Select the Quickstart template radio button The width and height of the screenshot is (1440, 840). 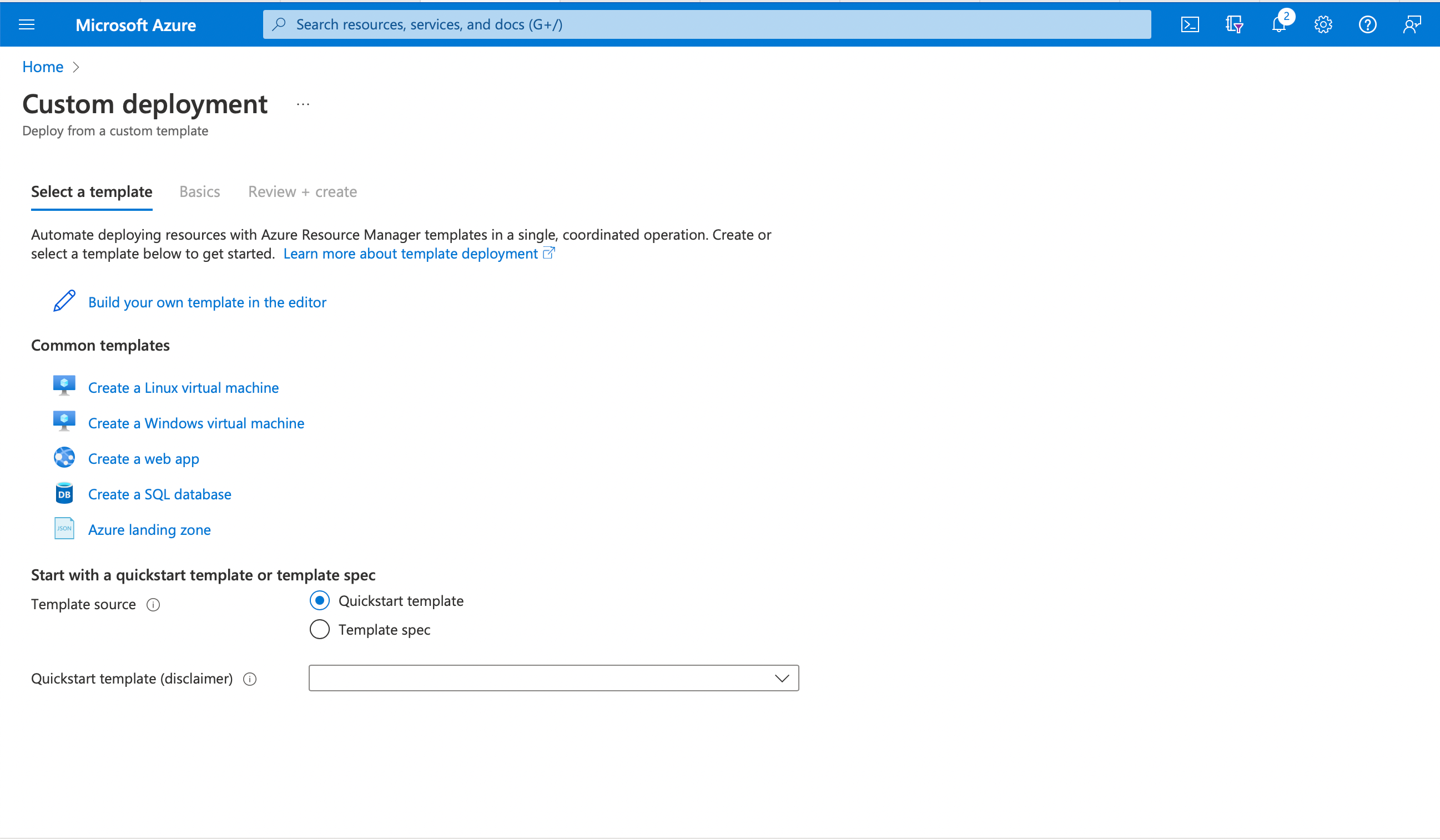319,601
